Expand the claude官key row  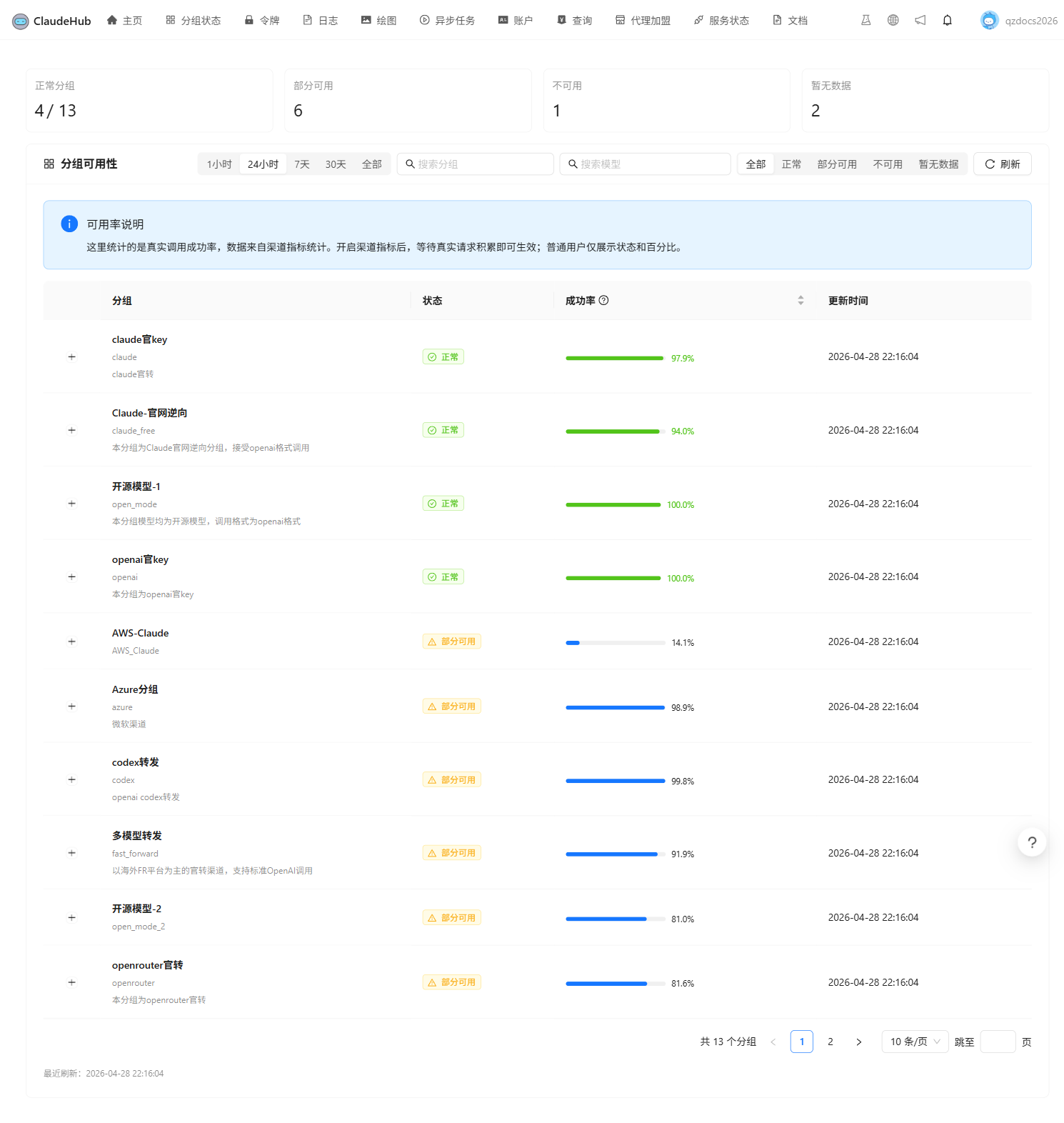coord(71,356)
